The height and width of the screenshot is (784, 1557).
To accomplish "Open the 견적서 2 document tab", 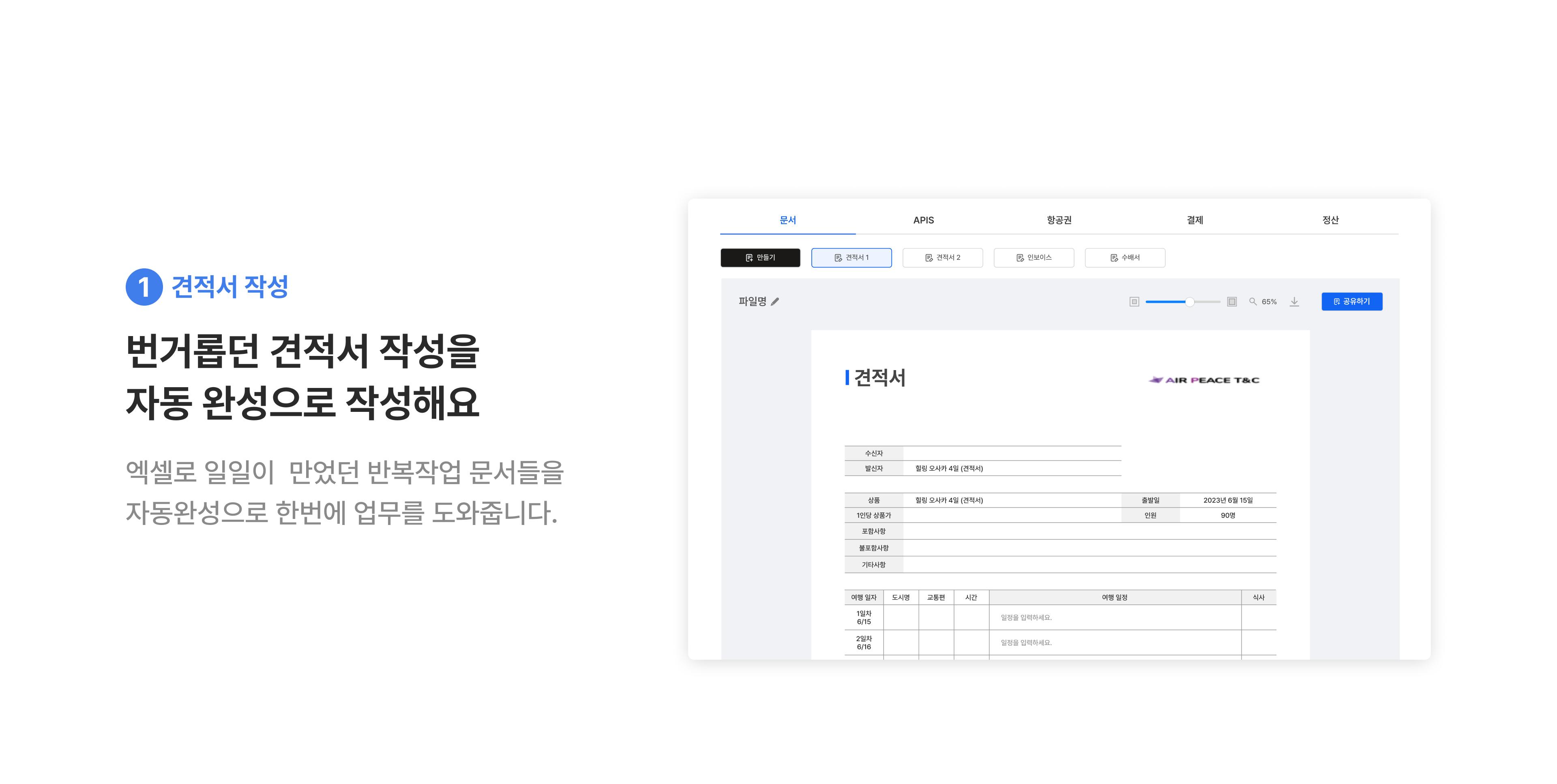I will [942, 257].
